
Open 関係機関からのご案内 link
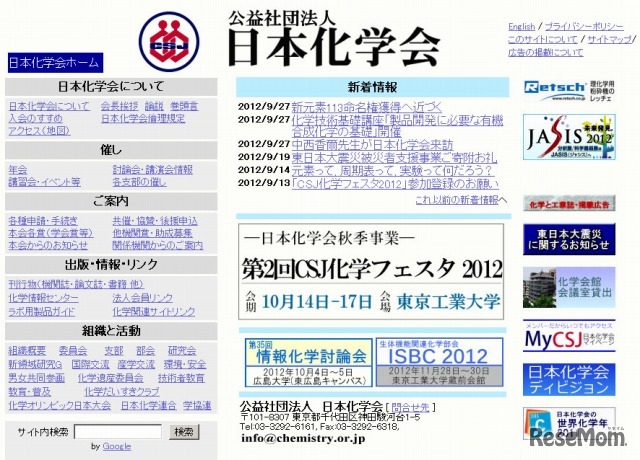[x=158, y=245]
